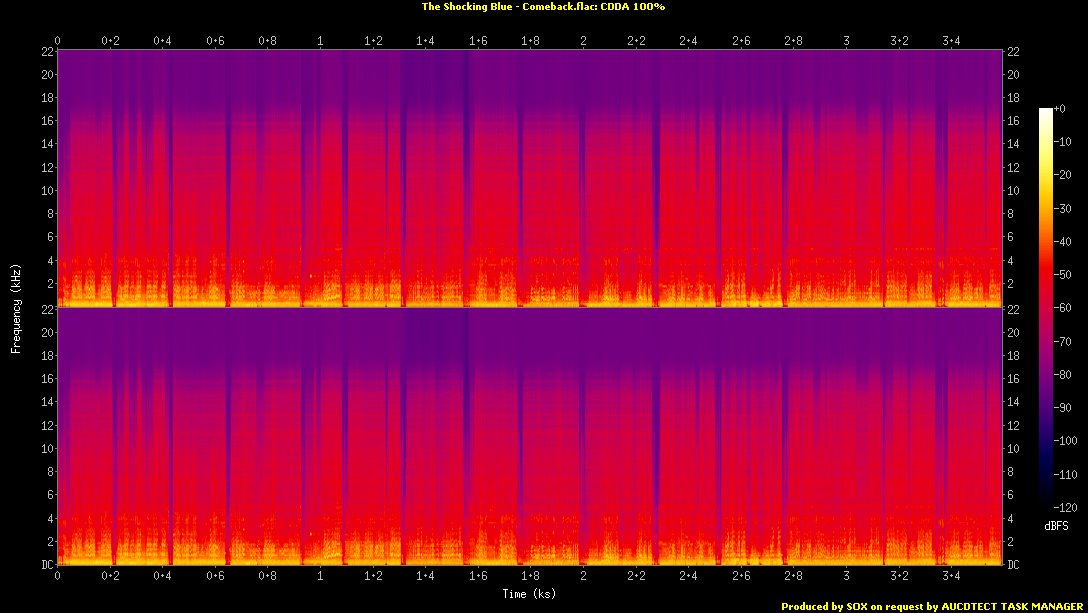Click the '1' ks tick on top time axis
Image resolution: width=1088 pixels, height=613 pixels.
[320, 41]
